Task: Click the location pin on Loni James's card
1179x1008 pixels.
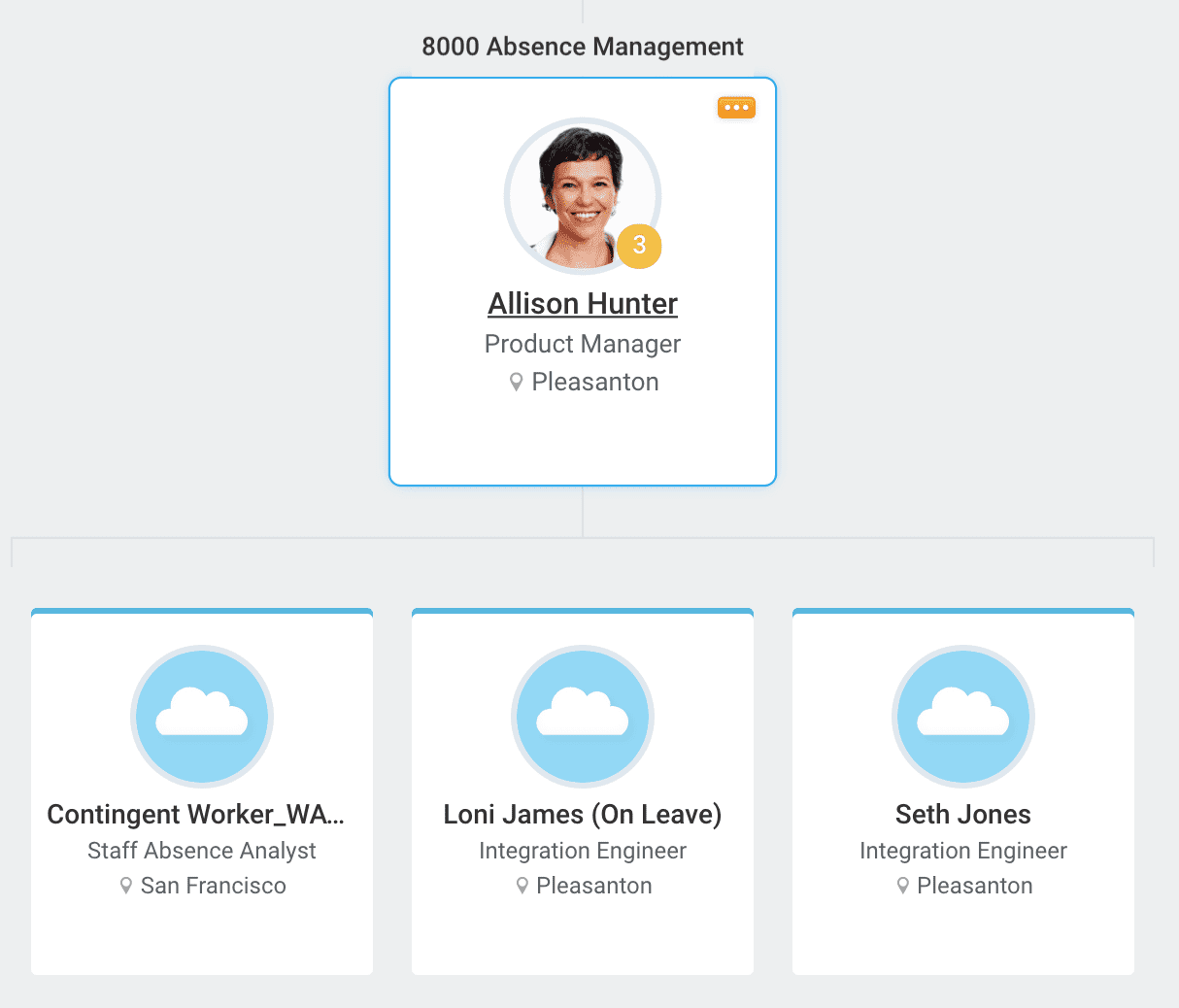Action: coord(522,886)
